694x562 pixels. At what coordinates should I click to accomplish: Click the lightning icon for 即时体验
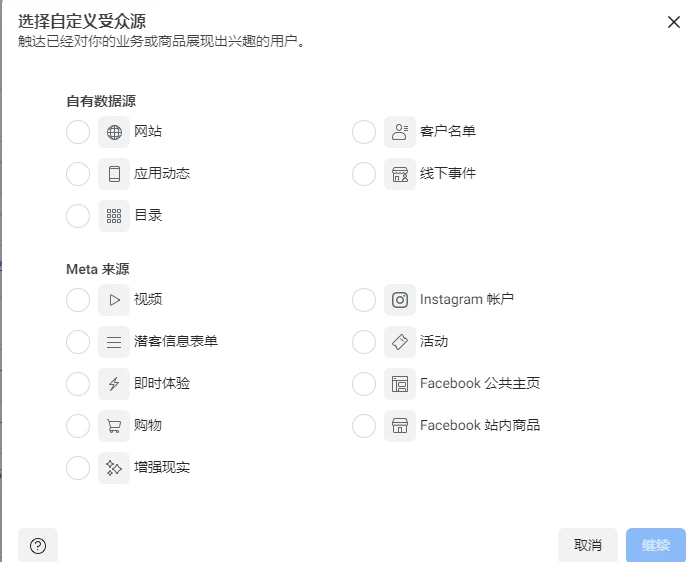click(114, 384)
